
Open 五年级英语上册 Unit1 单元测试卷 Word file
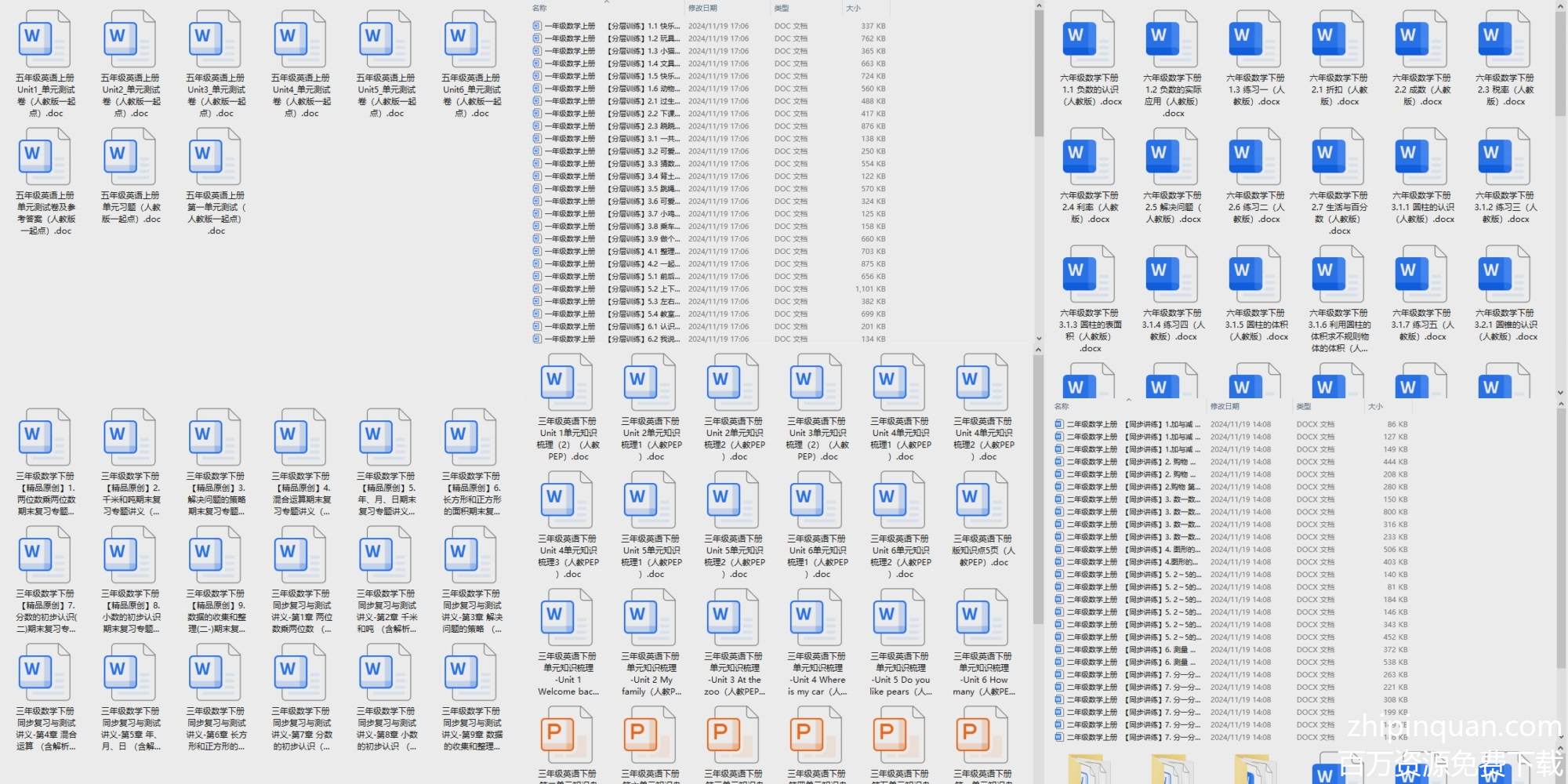coord(45,41)
